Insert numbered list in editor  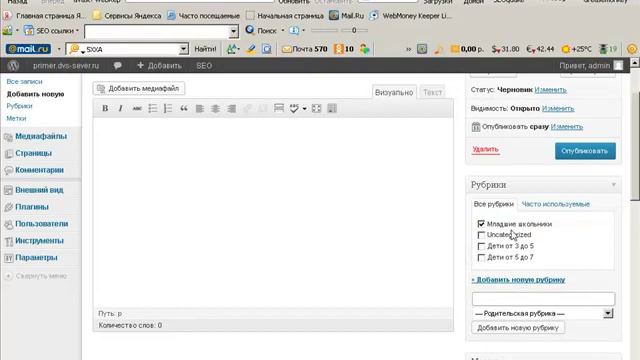click(x=168, y=108)
